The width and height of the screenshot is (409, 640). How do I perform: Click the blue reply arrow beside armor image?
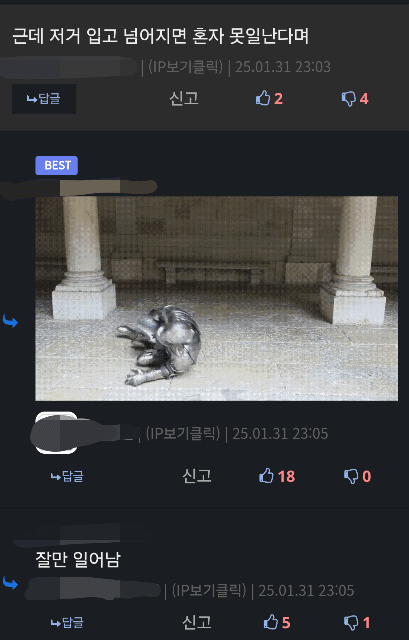click(x=10, y=321)
